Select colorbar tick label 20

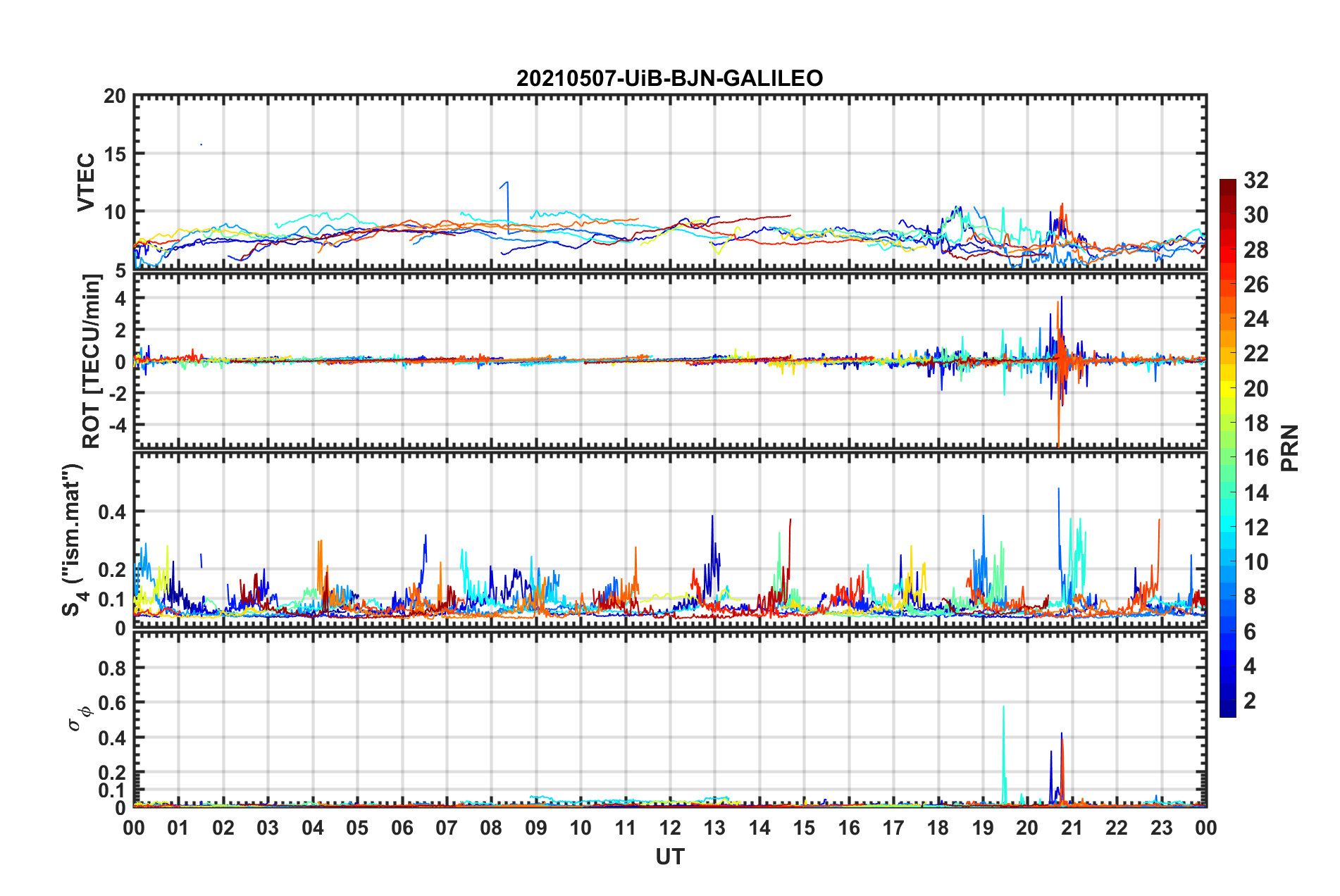[x=1256, y=389]
